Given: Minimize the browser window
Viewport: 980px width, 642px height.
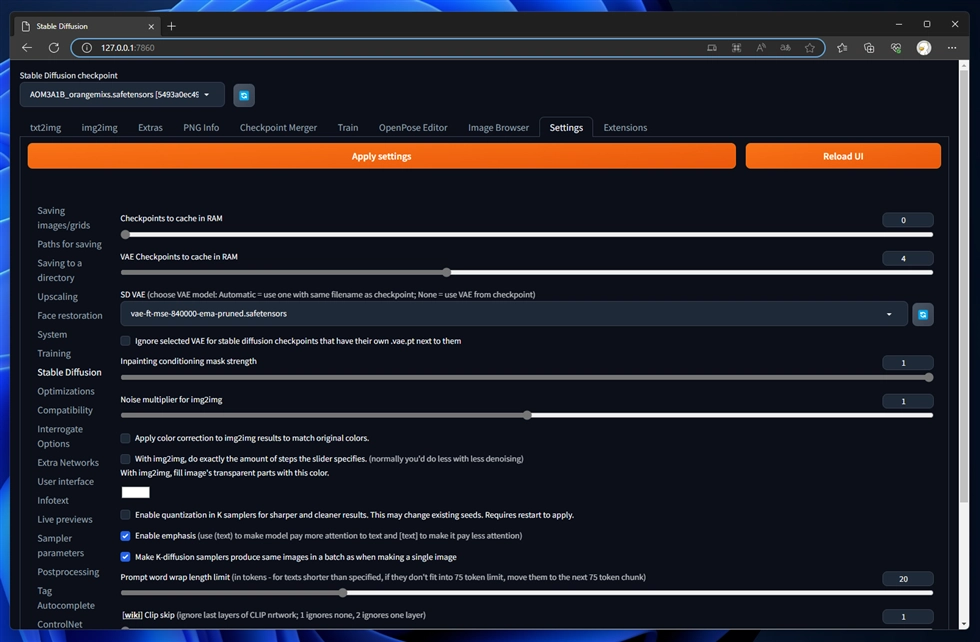Looking at the screenshot, I should pos(899,24).
